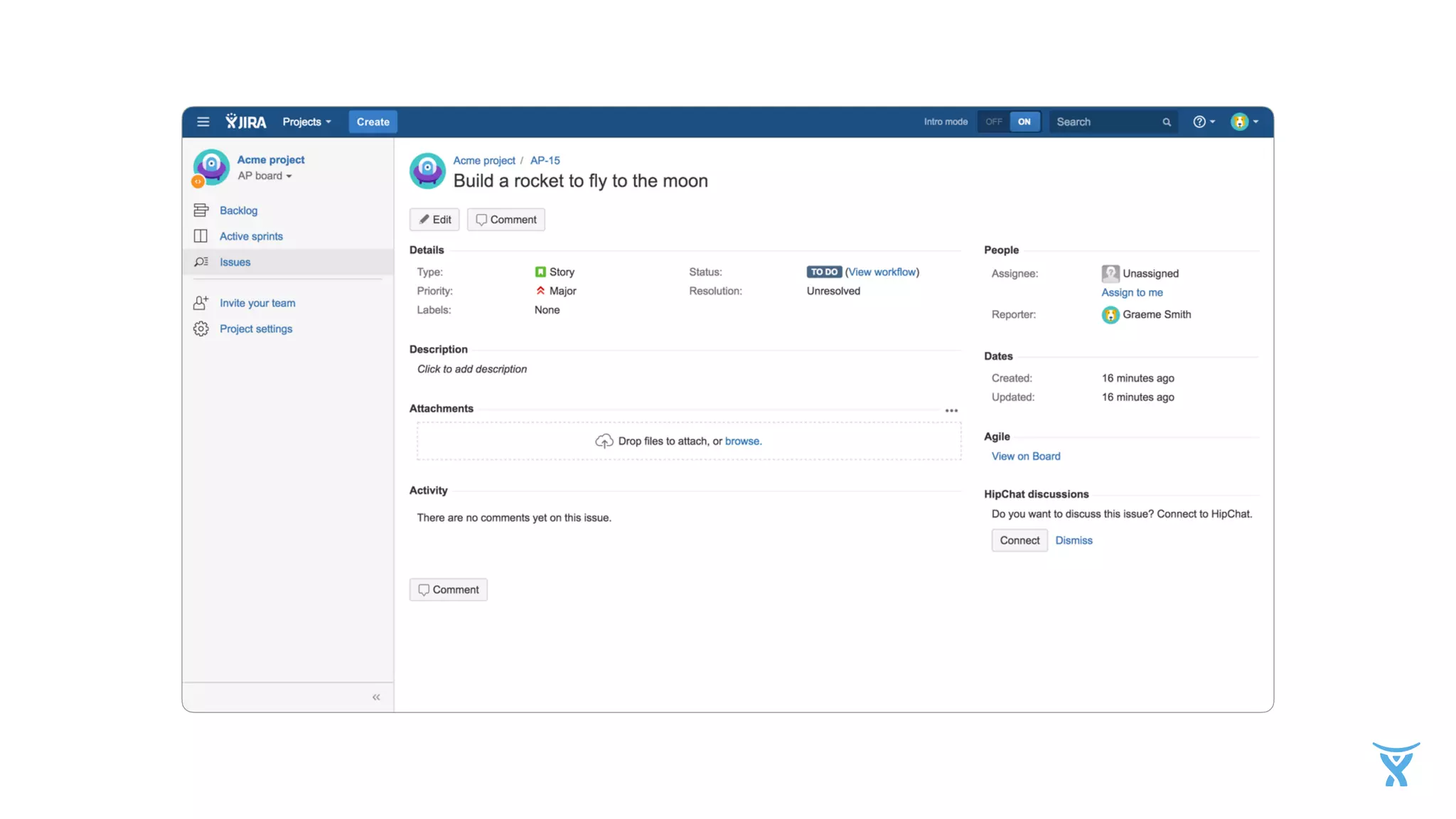
Task: Click the Backlog sidebar icon
Action: click(x=201, y=210)
